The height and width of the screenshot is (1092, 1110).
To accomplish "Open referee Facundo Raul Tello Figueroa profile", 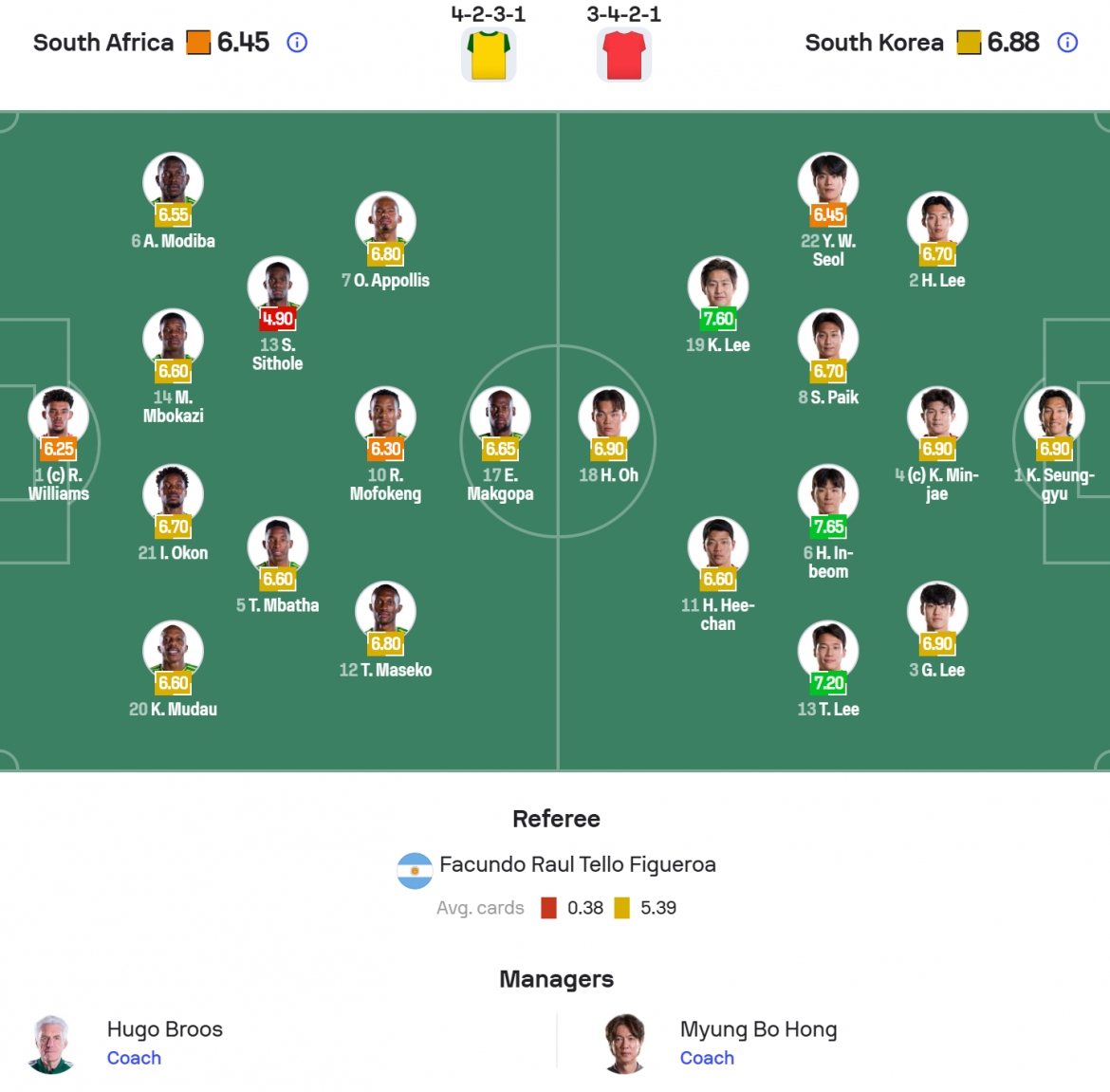I will point(578,865).
